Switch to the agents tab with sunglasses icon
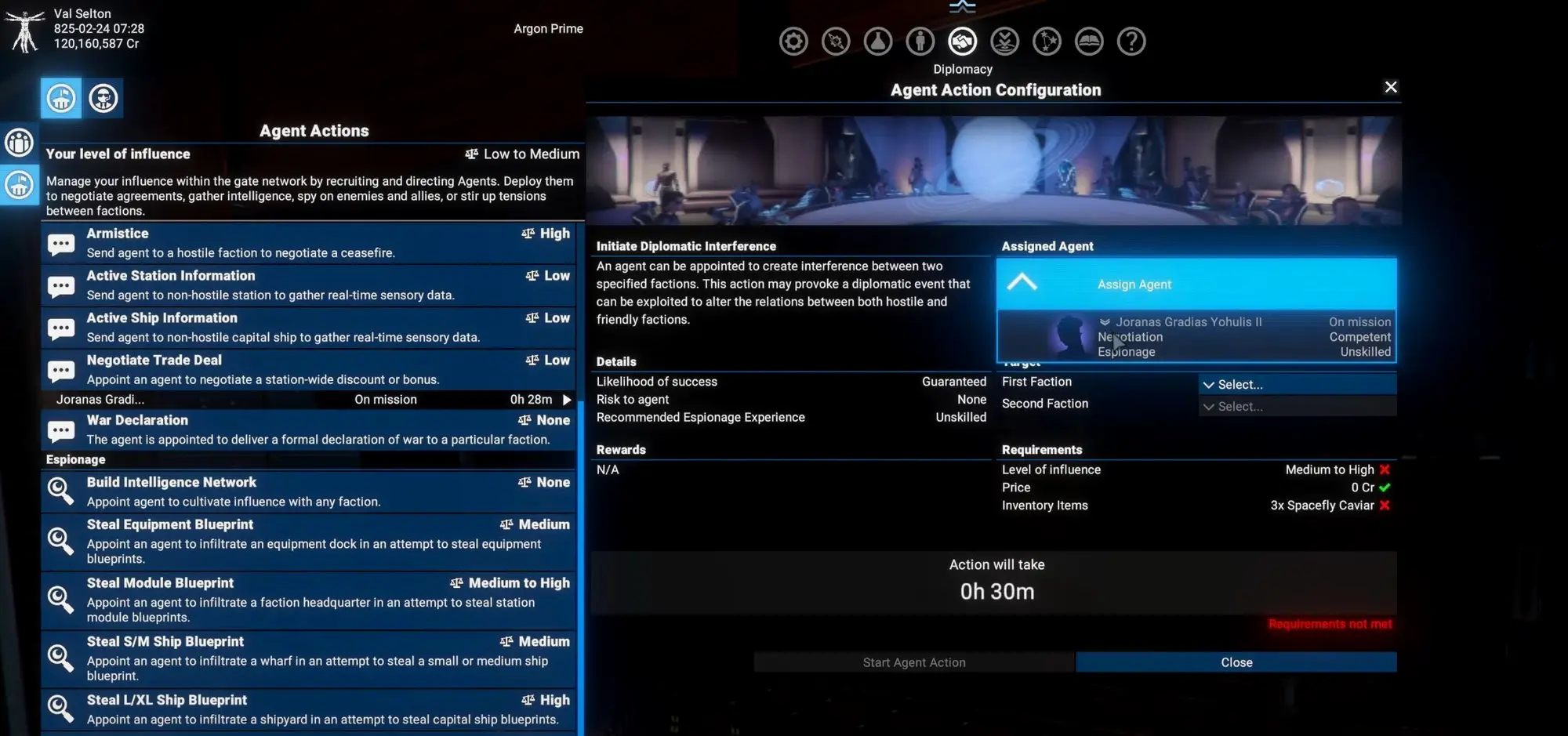Viewport: 1568px width, 736px height. pyautogui.click(x=103, y=98)
